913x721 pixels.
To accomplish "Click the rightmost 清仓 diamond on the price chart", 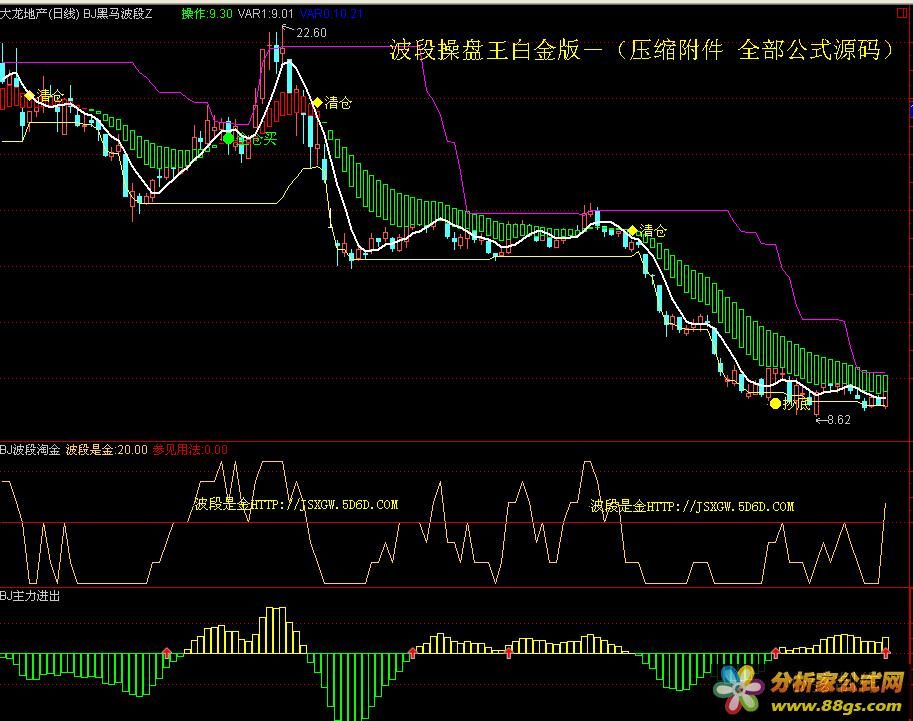I will coord(633,231).
